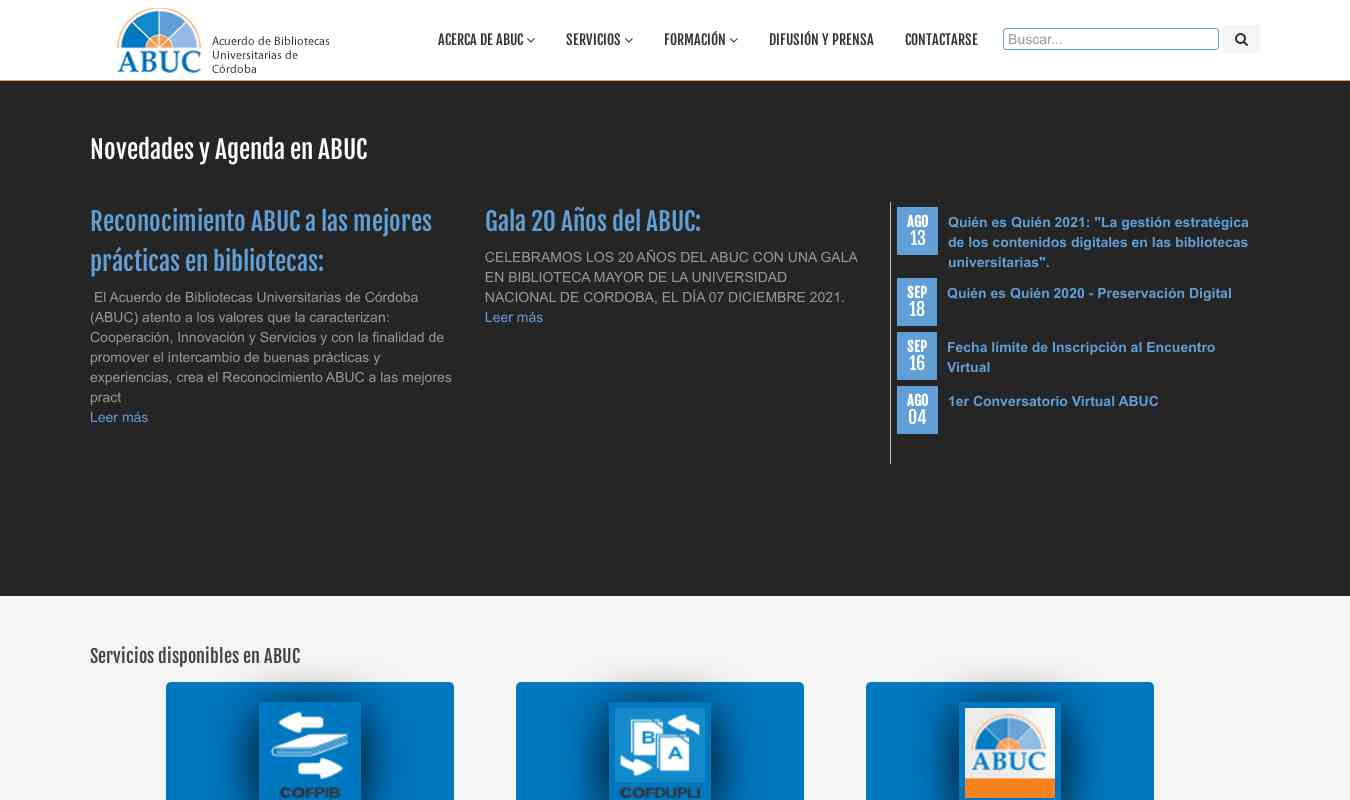Click the AGO 04 date badge

(917, 410)
